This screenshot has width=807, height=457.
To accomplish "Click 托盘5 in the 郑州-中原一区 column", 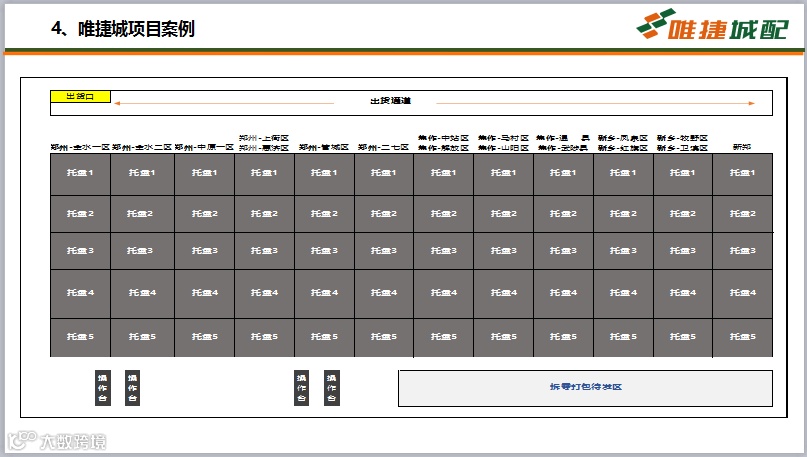I will click(204, 337).
